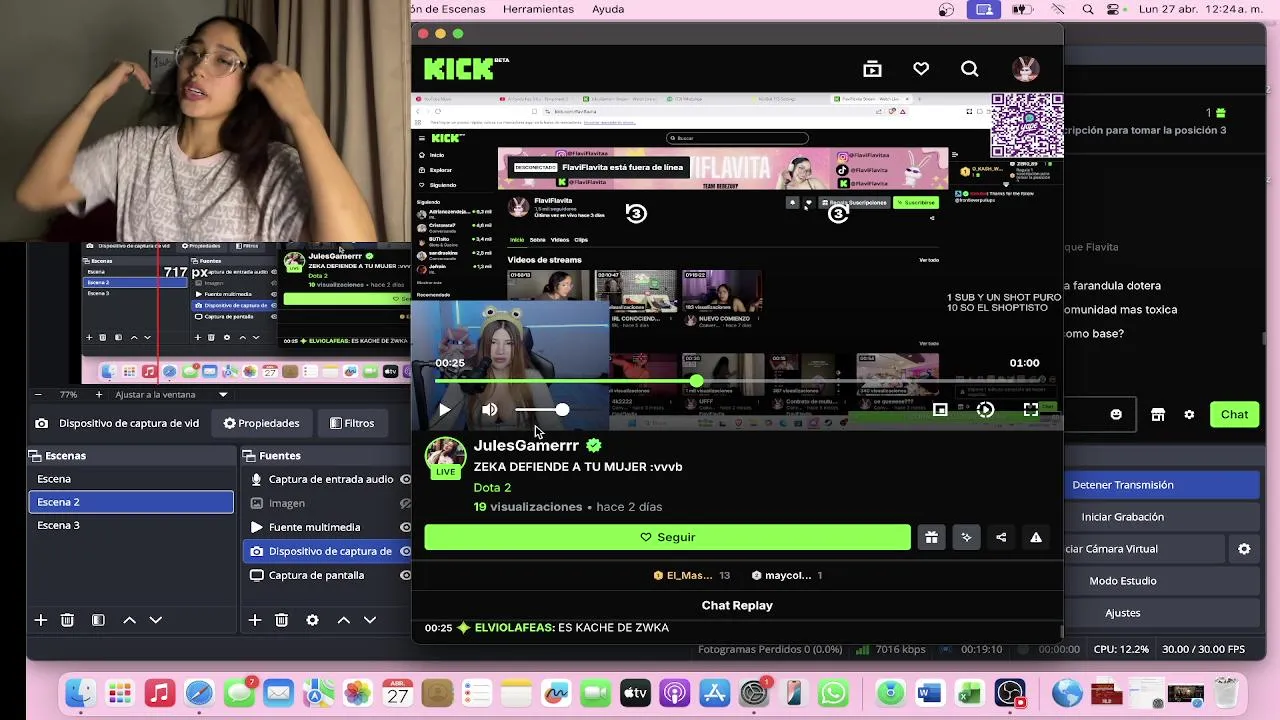Image resolution: width=1280 pixels, height=720 pixels.
Task: Move scene up with arrow
Action: pos(129,620)
